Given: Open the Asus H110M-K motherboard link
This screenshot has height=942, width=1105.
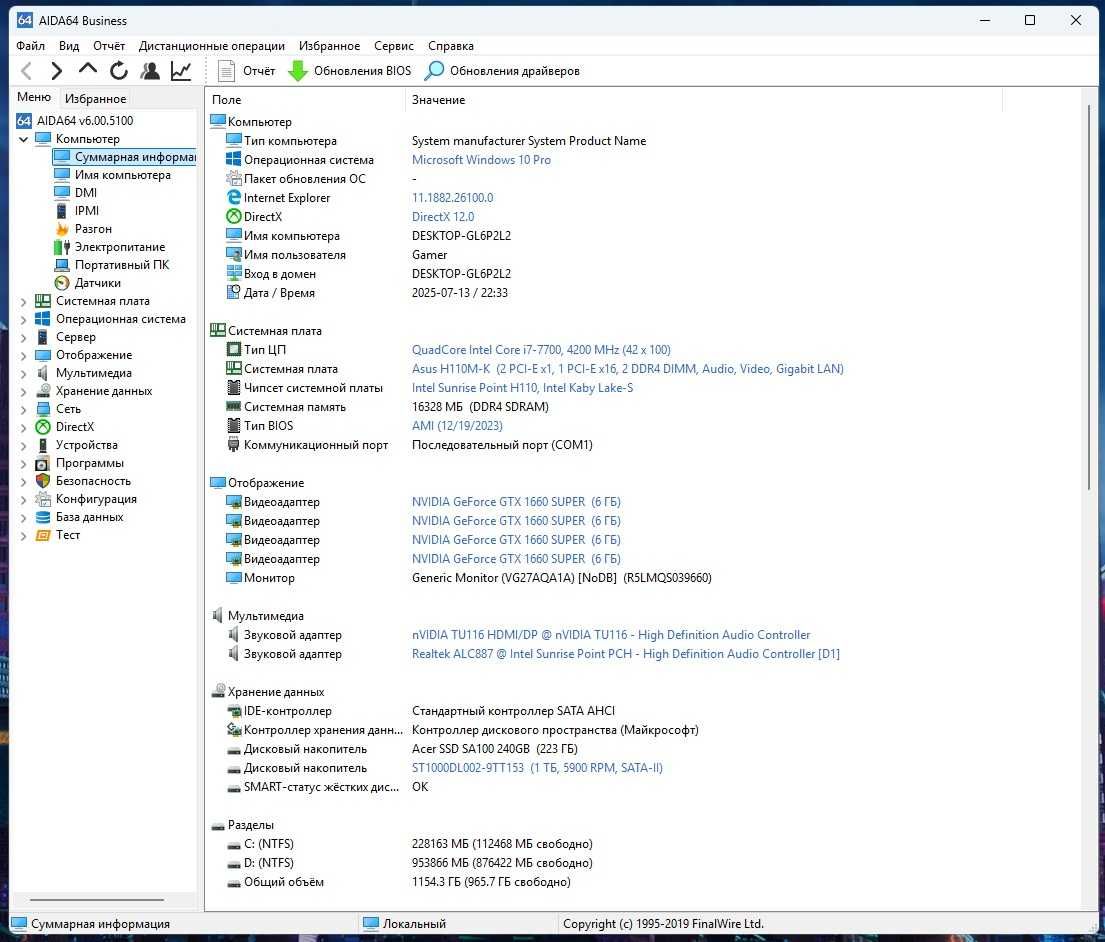Looking at the screenshot, I should tap(628, 369).
